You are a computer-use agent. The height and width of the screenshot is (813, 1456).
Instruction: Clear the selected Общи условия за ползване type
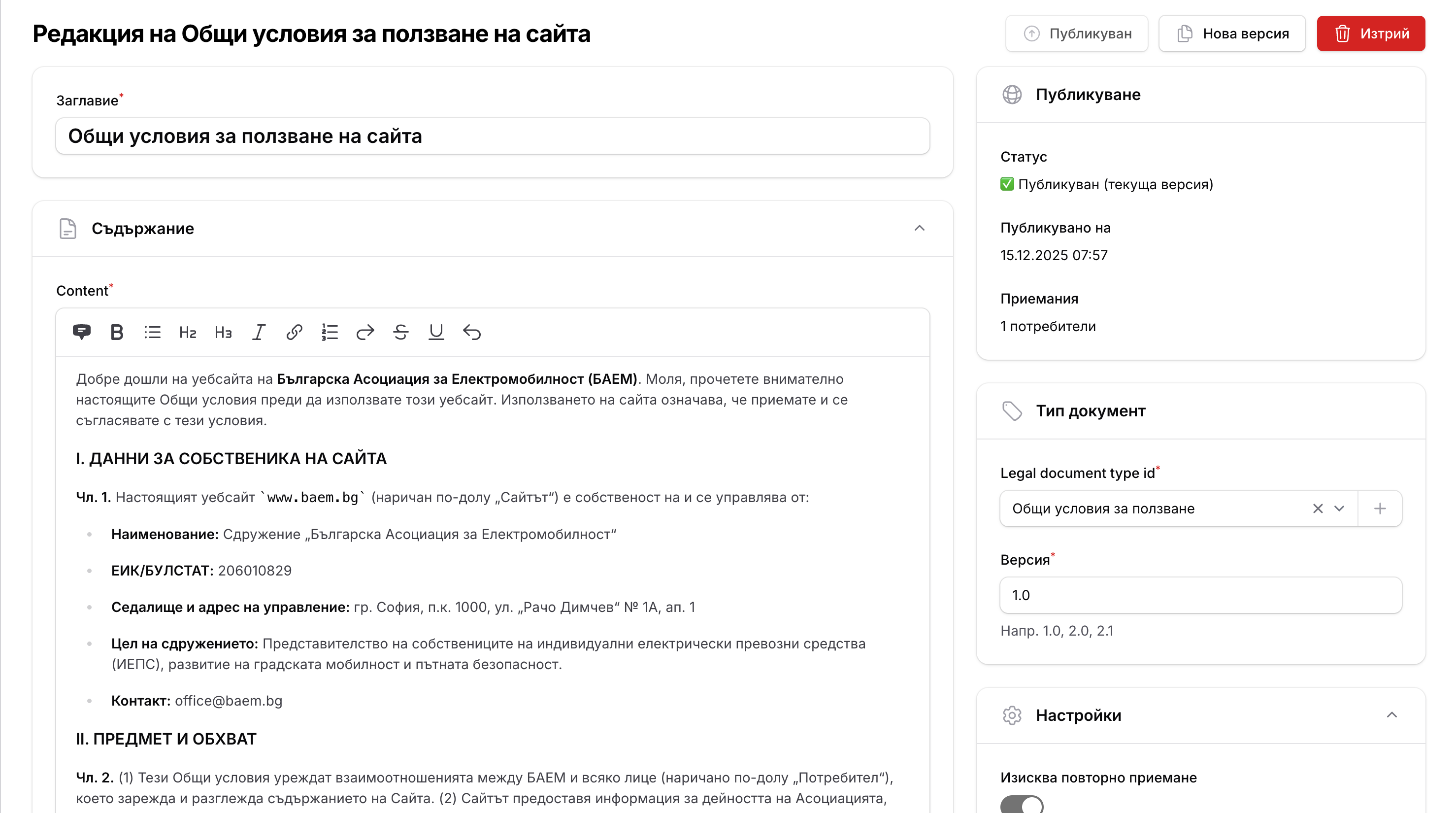pyautogui.click(x=1318, y=508)
